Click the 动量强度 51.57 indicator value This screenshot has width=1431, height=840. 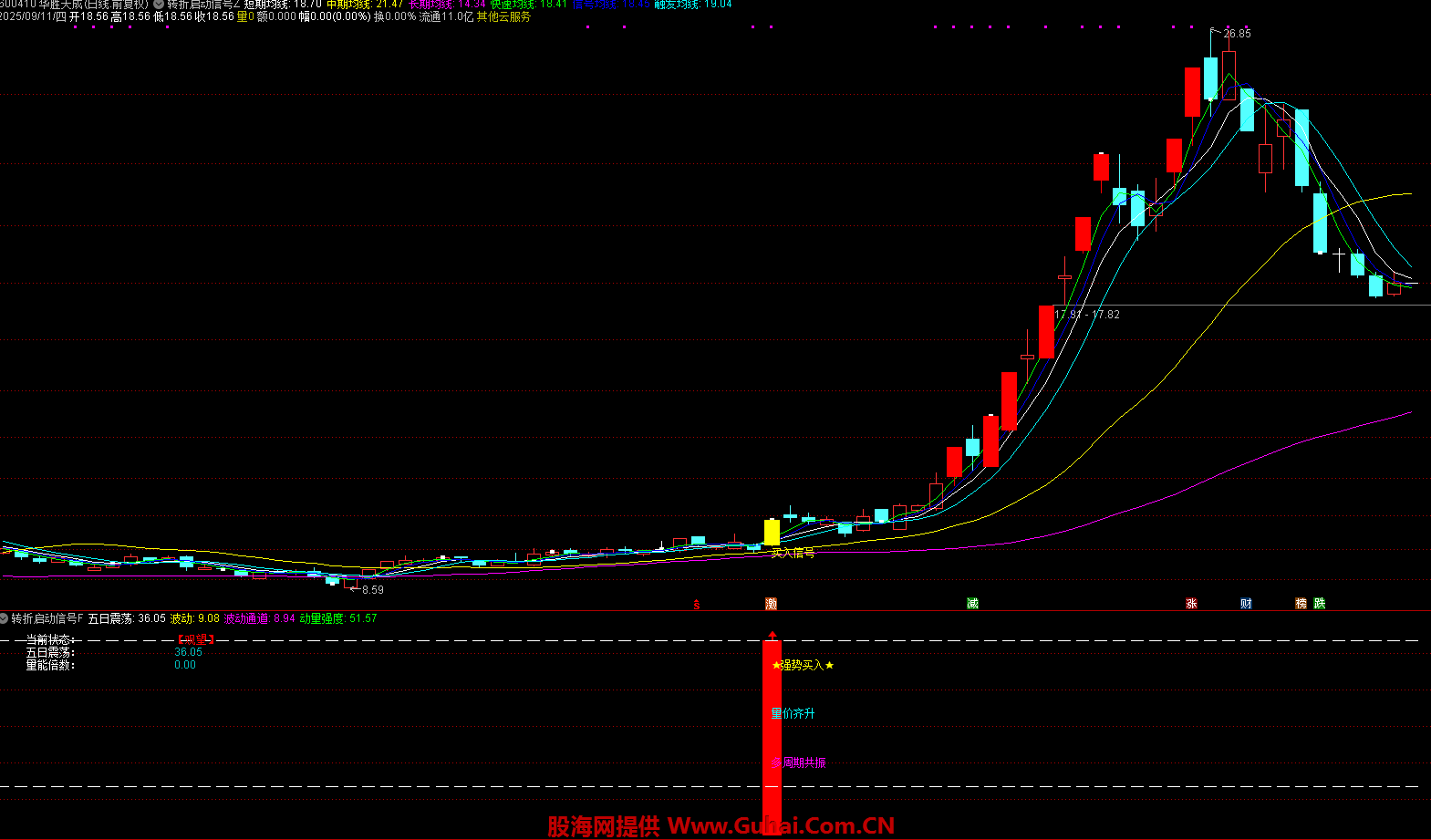[338, 618]
